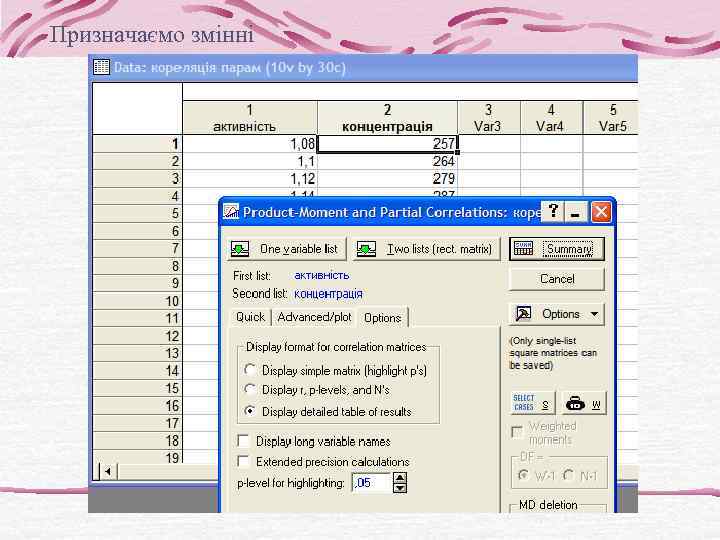Click the p-level for highlighting field
Screen dimensions: 720x540
click(x=371, y=483)
